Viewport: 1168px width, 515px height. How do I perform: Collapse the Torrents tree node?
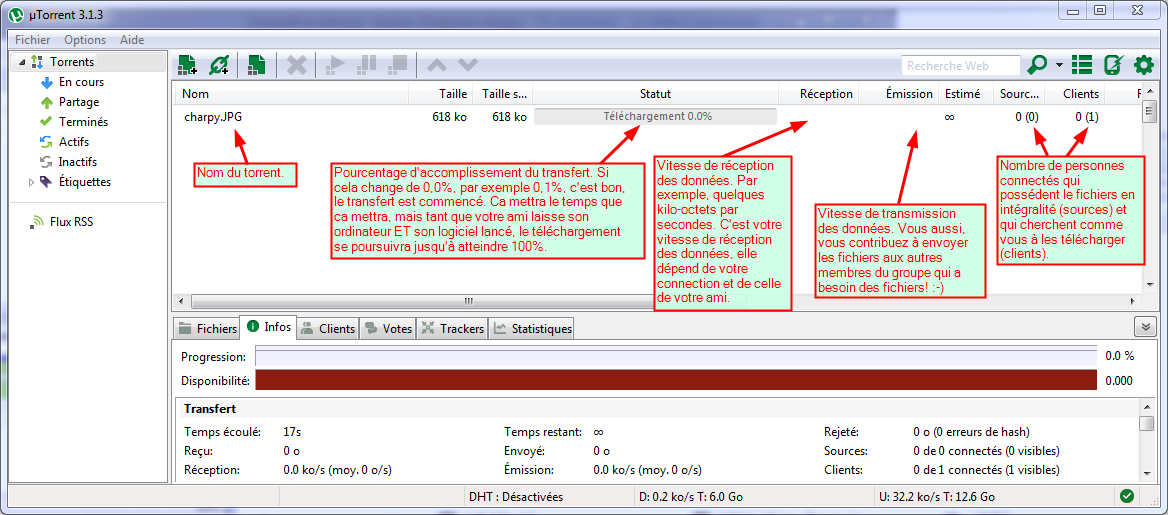click(22, 62)
